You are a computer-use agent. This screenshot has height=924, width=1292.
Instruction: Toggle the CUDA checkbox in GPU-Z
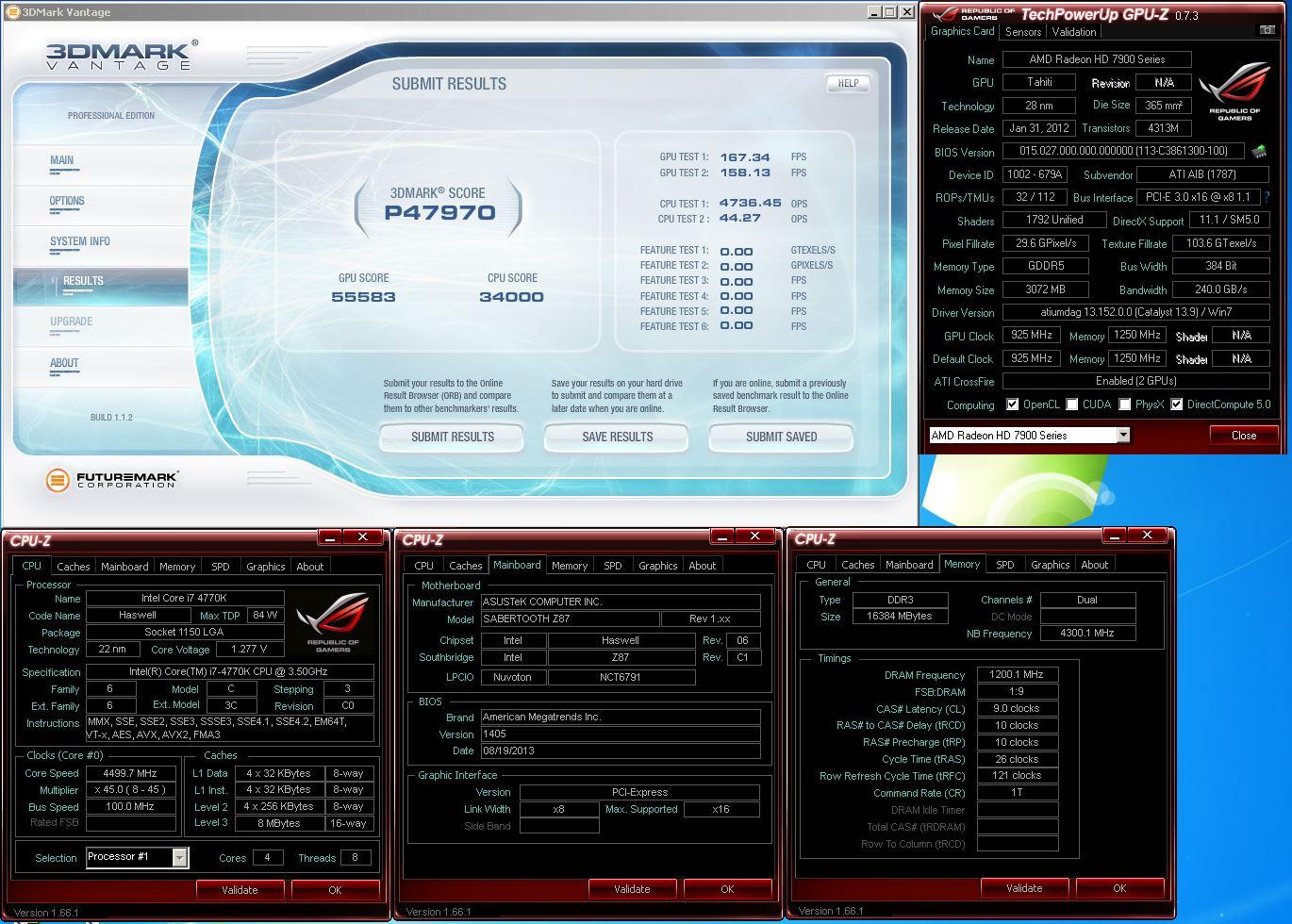click(1071, 404)
